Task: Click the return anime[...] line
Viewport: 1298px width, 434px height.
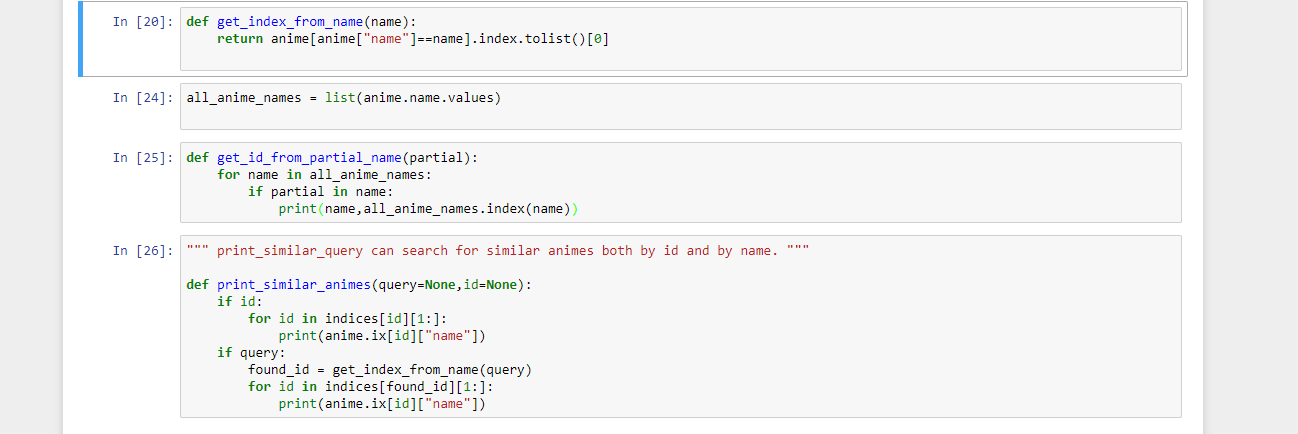Action: [413, 38]
